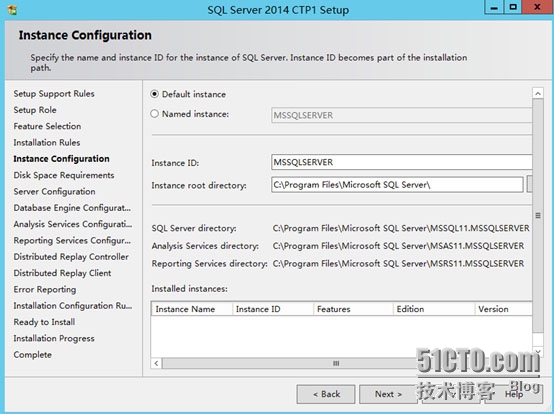Open the SQL Server setup icon menu
The image size is (554, 414).
(x=12, y=10)
